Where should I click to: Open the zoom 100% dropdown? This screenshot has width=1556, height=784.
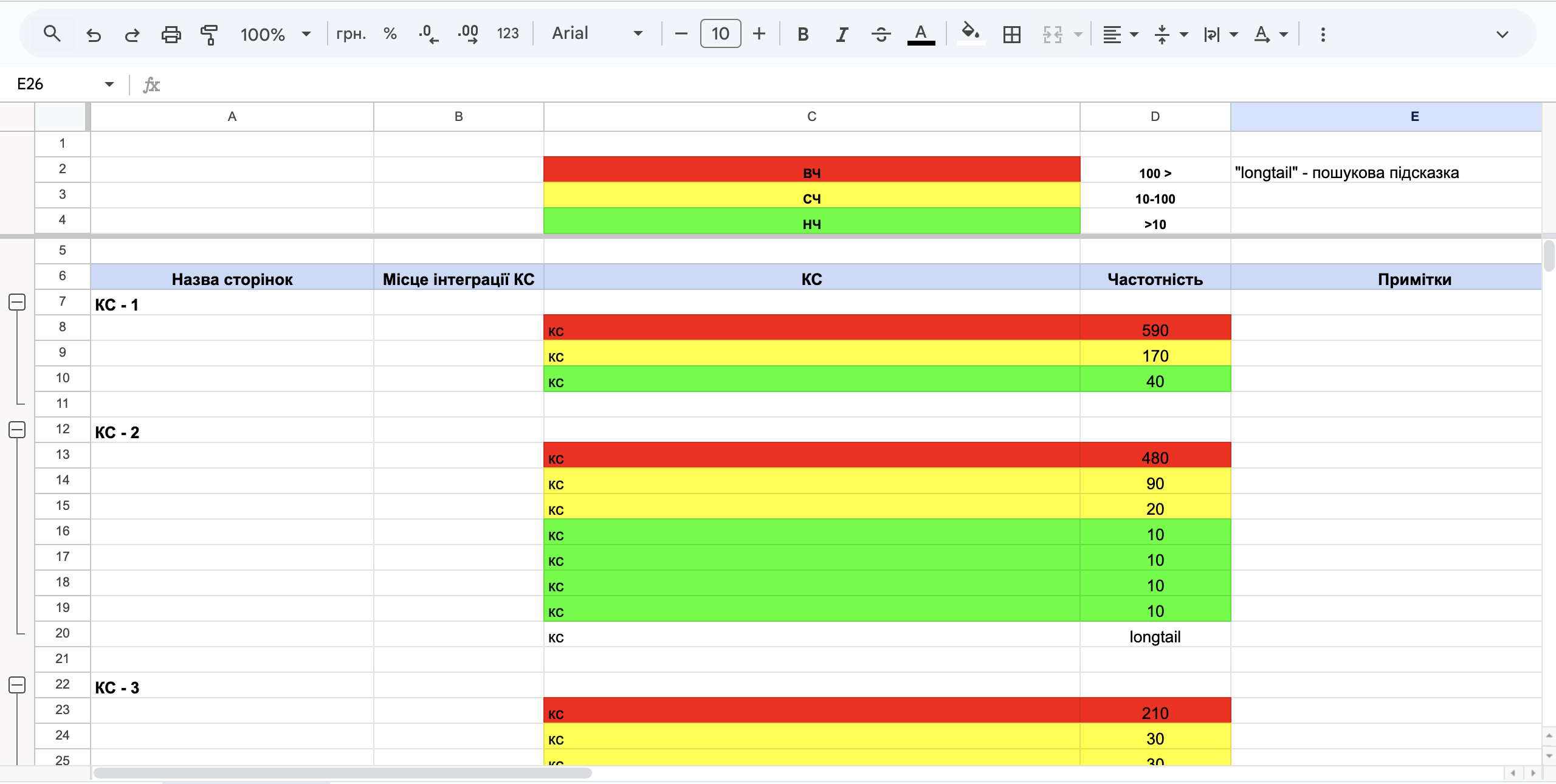point(275,34)
